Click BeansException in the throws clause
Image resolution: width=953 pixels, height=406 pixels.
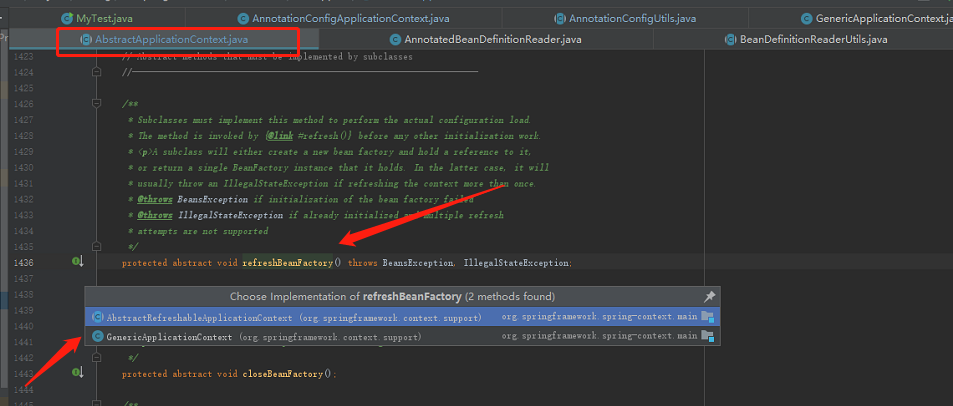click(x=418, y=263)
